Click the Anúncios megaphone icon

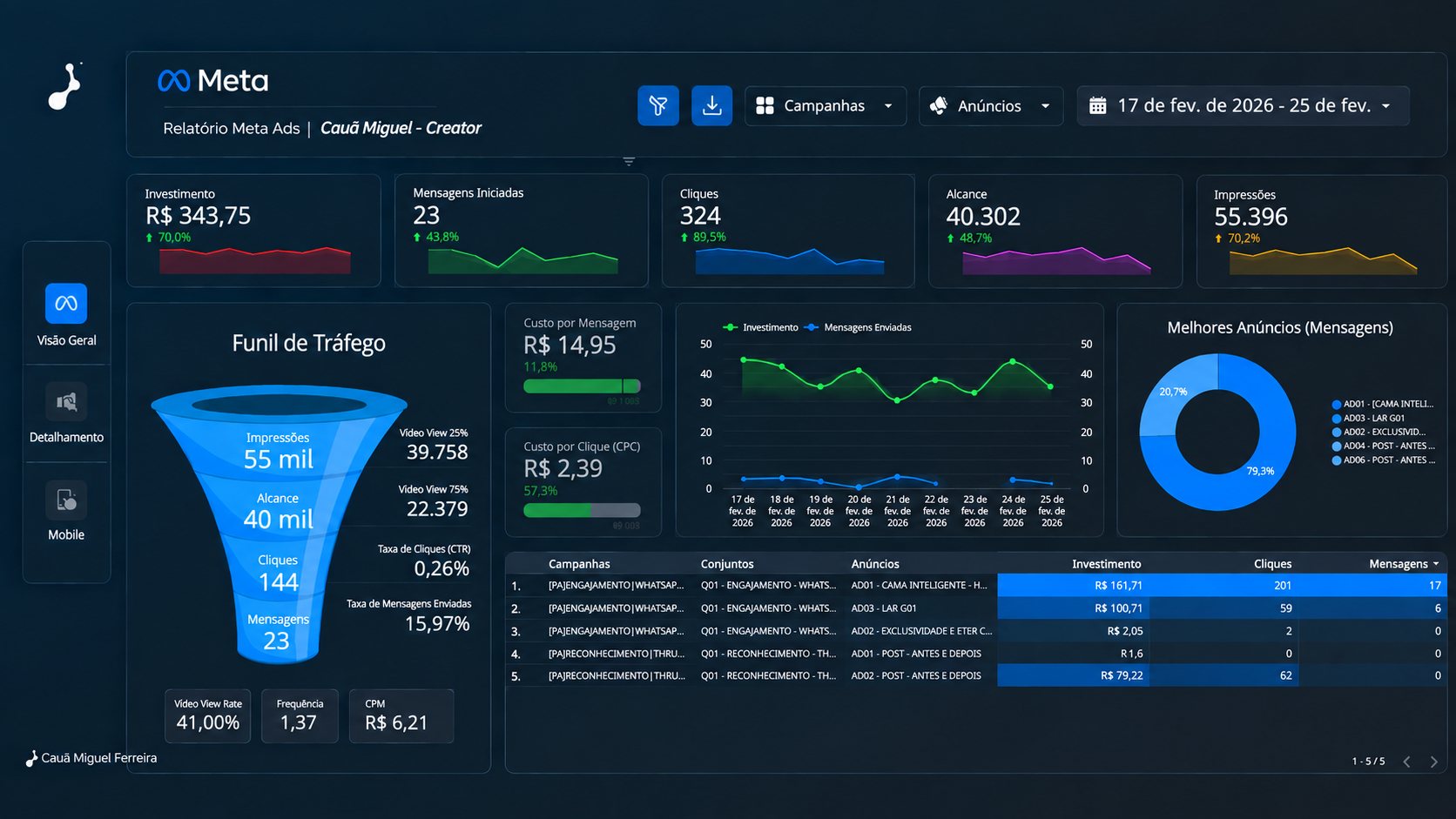[939, 106]
